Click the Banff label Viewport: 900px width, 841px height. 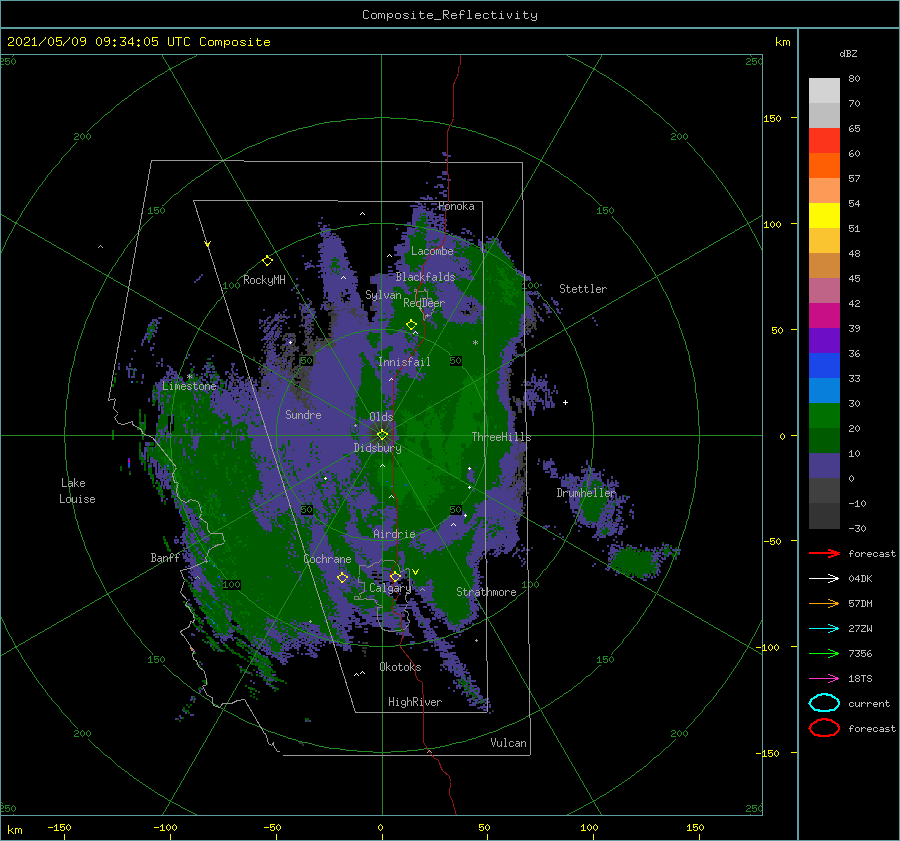coord(165,557)
